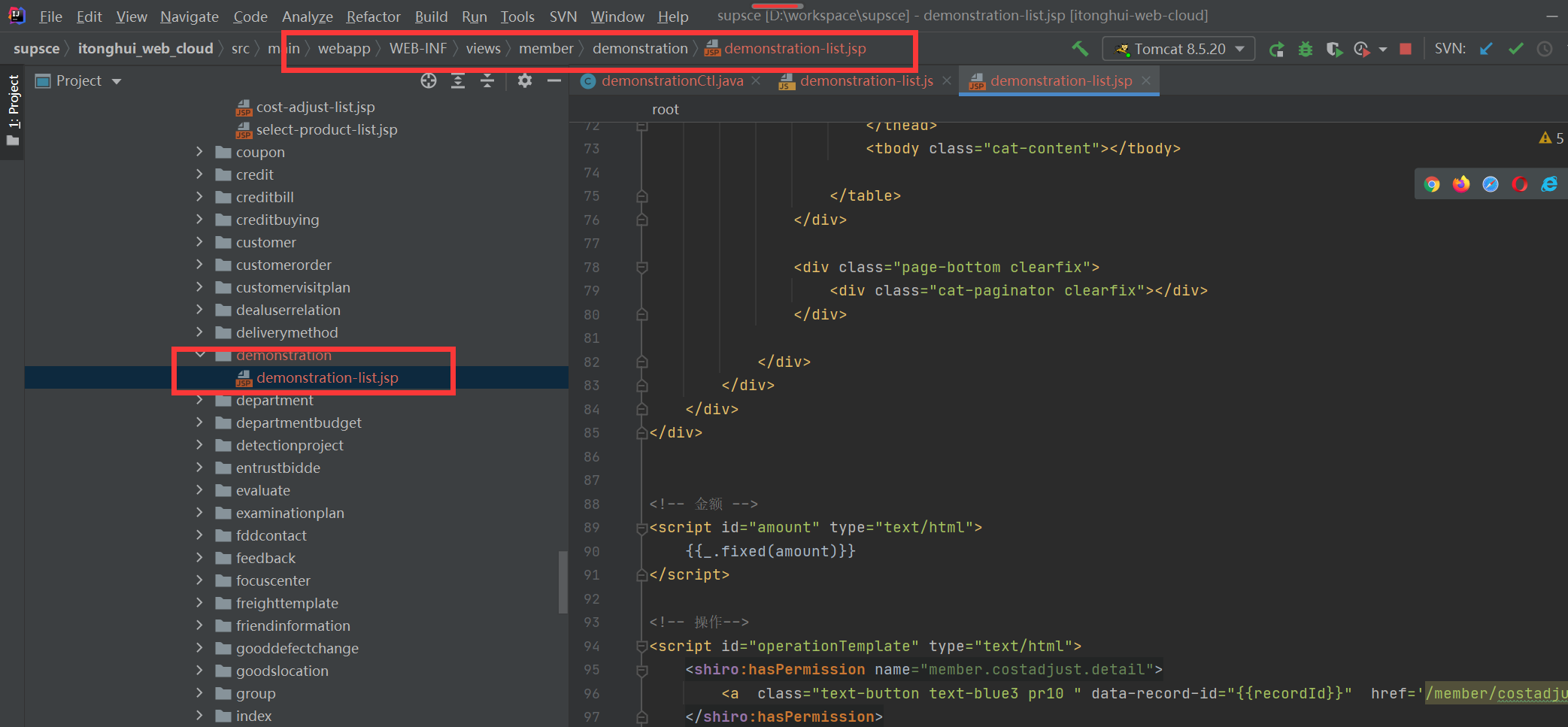Select cost-adjust-list.jsp in the project tree
Screen dimensions: 1568x727
(x=315, y=108)
